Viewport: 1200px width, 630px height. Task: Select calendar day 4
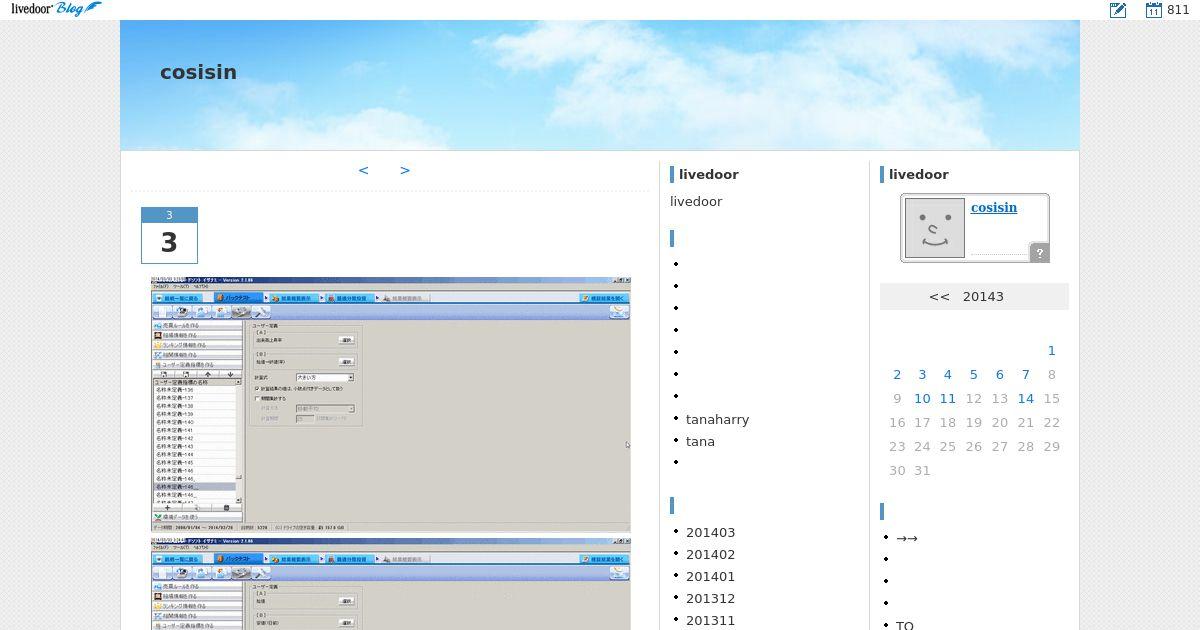pos(948,374)
